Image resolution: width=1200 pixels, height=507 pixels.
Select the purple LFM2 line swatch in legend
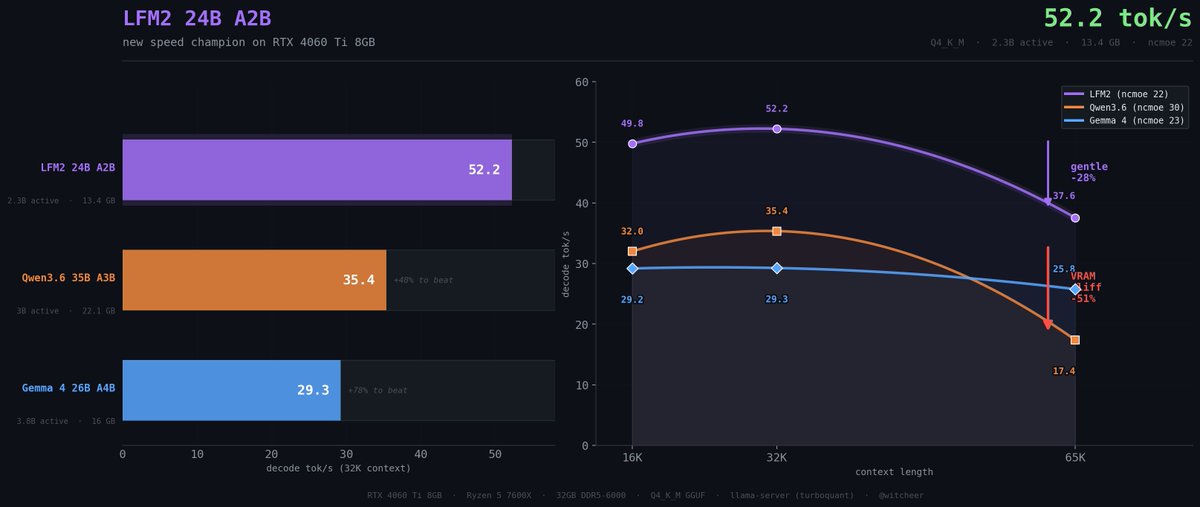pyautogui.click(x=1075, y=93)
